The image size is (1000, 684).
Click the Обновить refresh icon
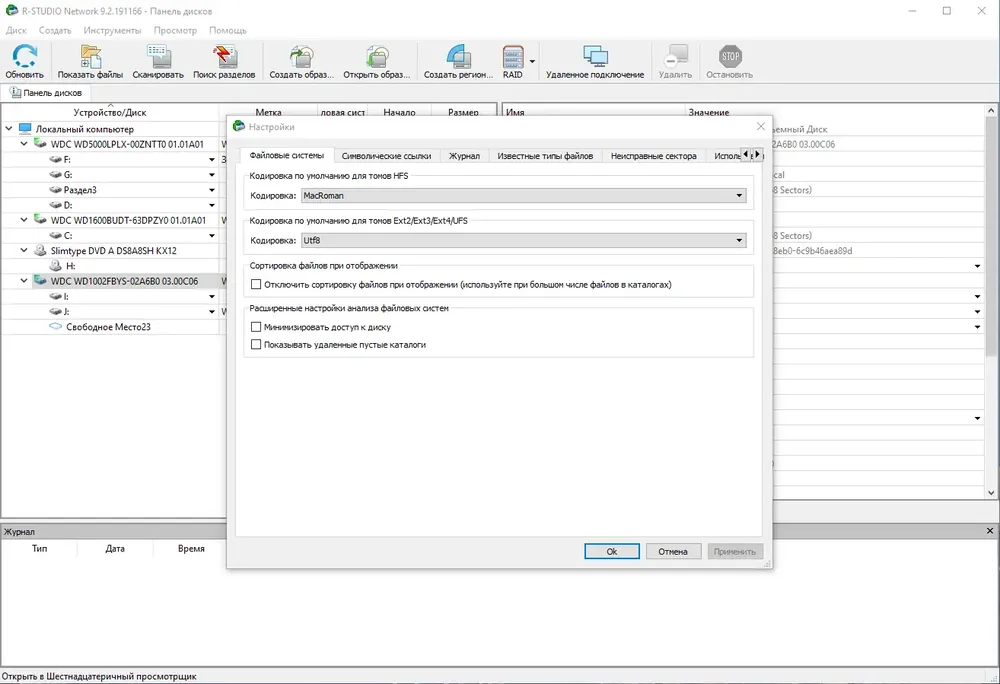pyautogui.click(x=24, y=56)
